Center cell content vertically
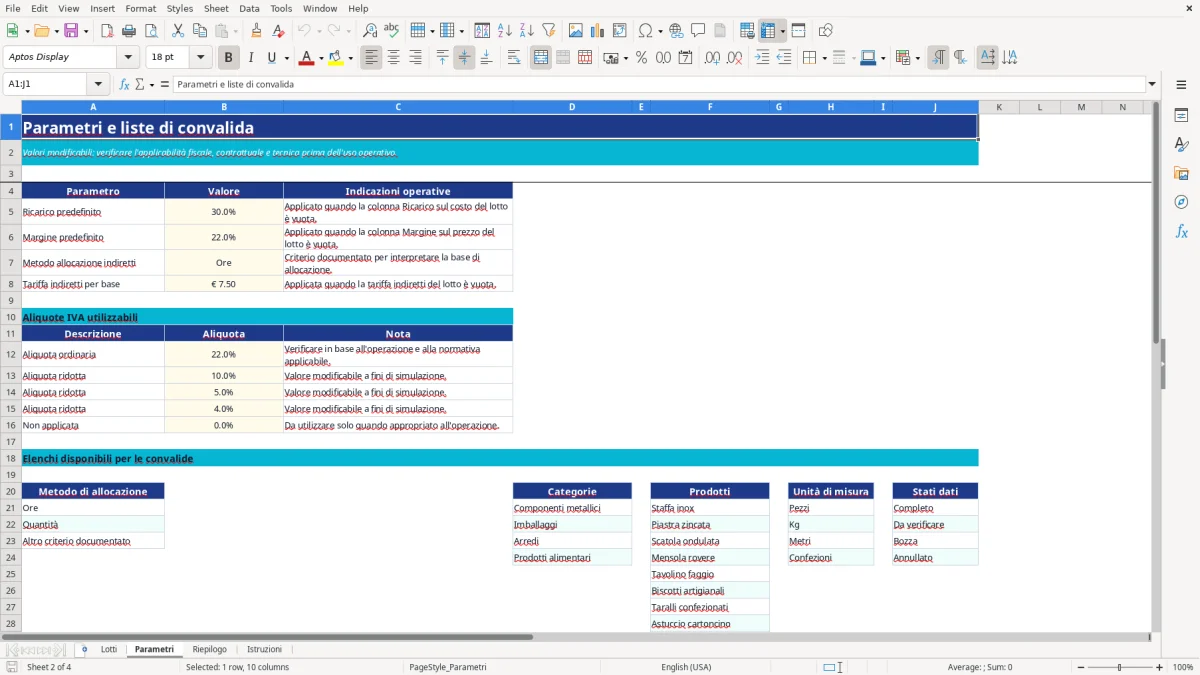This screenshot has height=675, width=1200. coord(464,58)
